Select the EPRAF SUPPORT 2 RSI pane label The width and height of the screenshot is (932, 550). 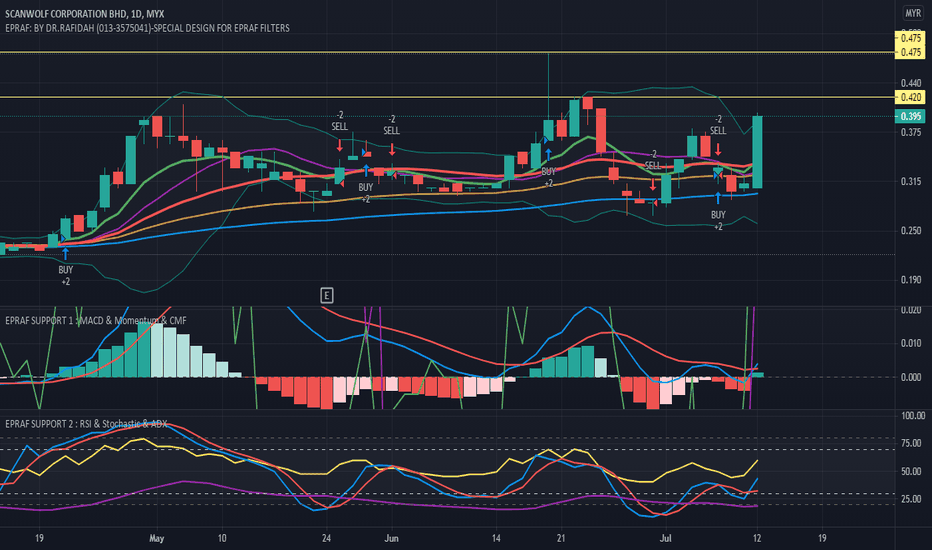click(86, 424)
